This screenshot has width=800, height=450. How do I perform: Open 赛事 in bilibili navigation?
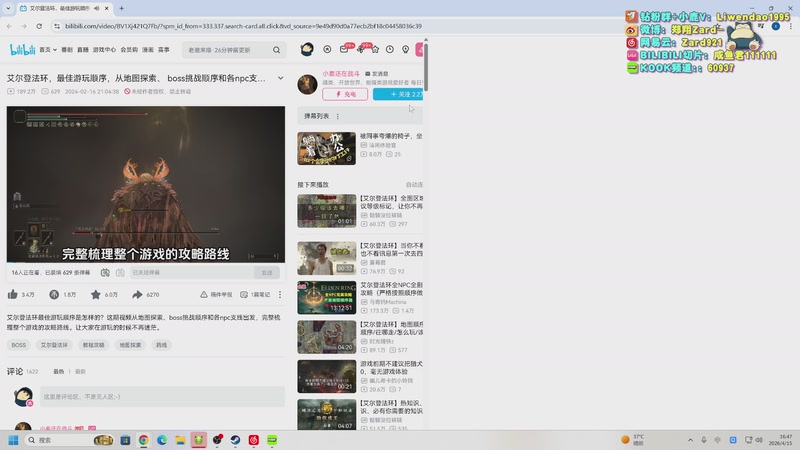coord(163,49)
